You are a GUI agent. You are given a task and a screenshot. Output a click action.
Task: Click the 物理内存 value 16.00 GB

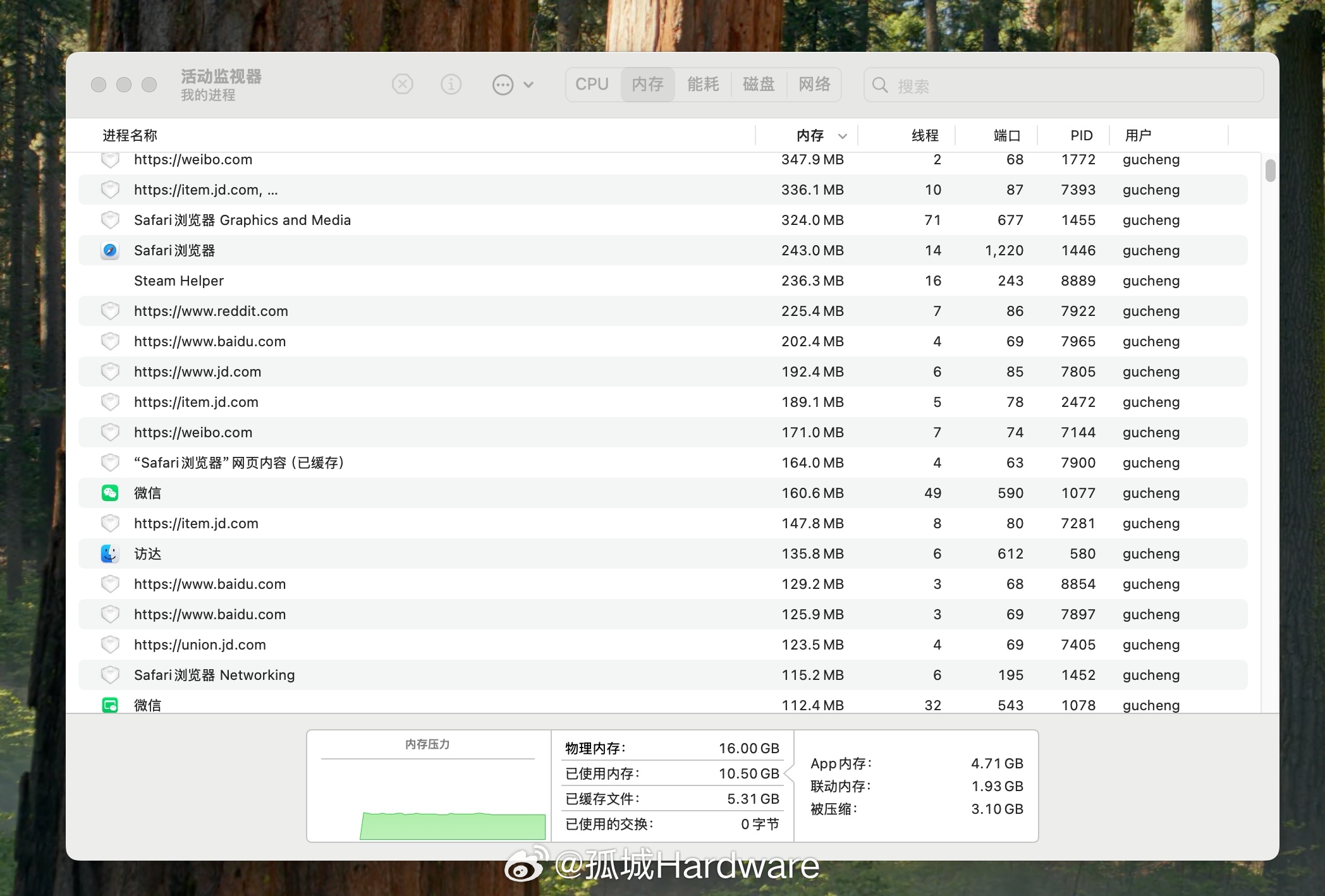pyautogui.click(x=748, y=748)
